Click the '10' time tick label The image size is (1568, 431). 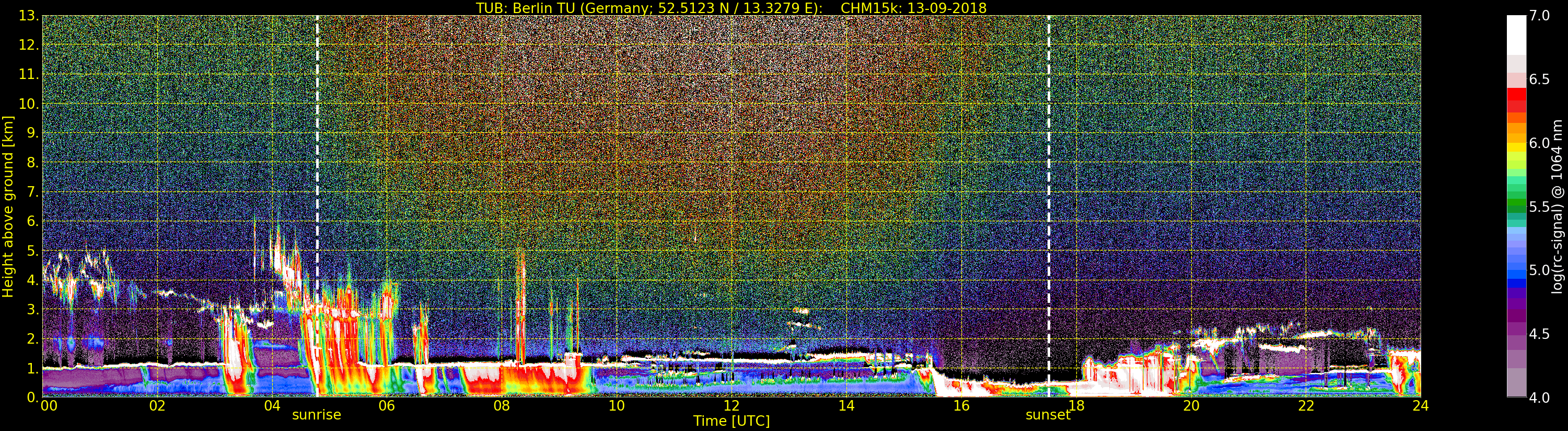(617, 406)
